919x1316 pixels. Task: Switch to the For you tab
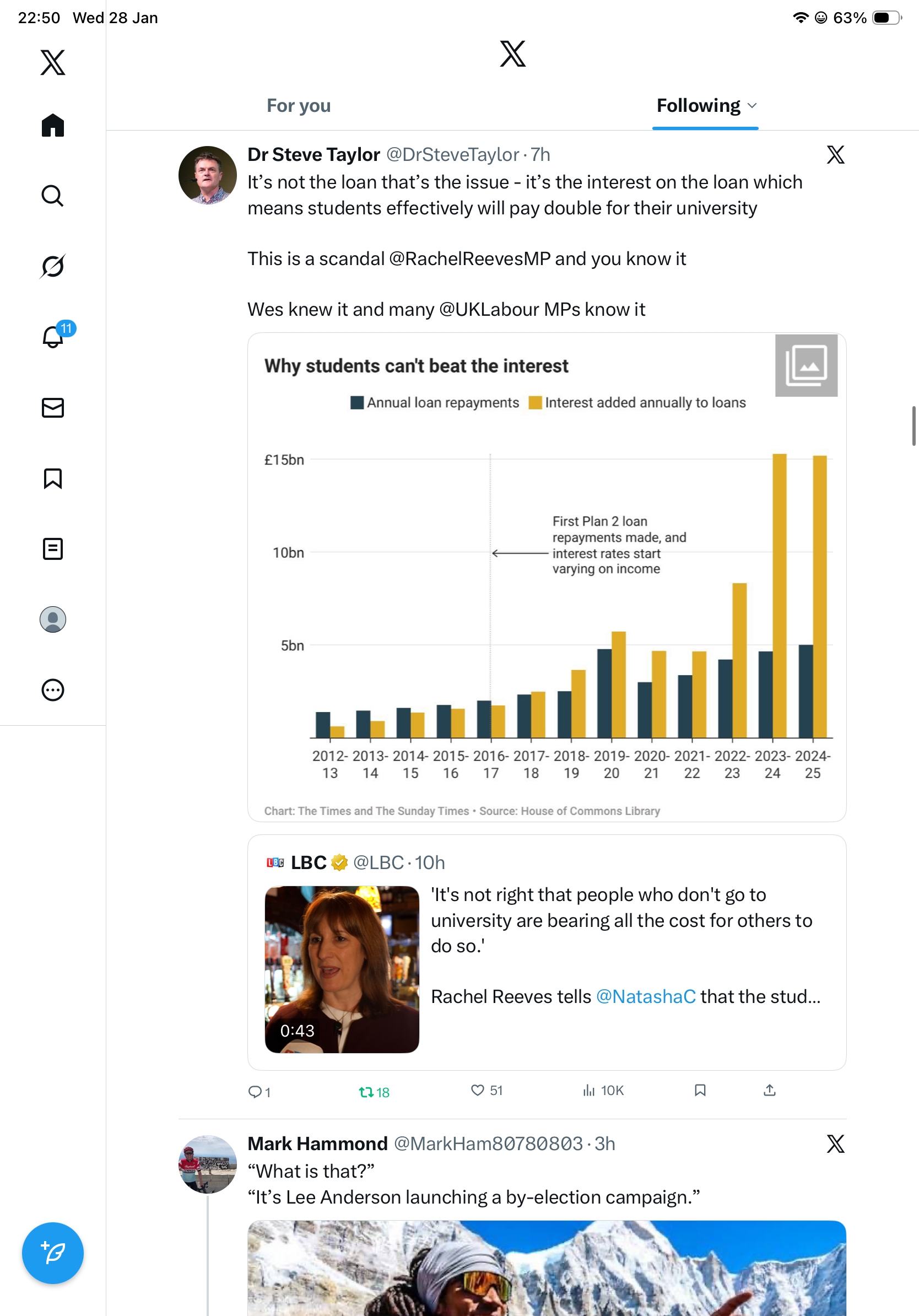[299, 106]
